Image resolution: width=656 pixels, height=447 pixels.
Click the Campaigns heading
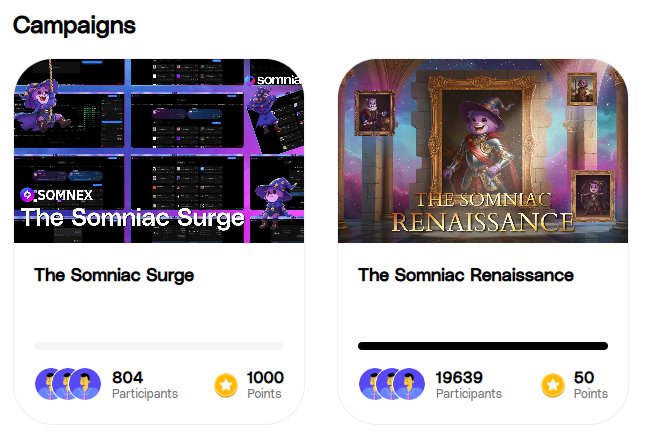click(75, 25)
